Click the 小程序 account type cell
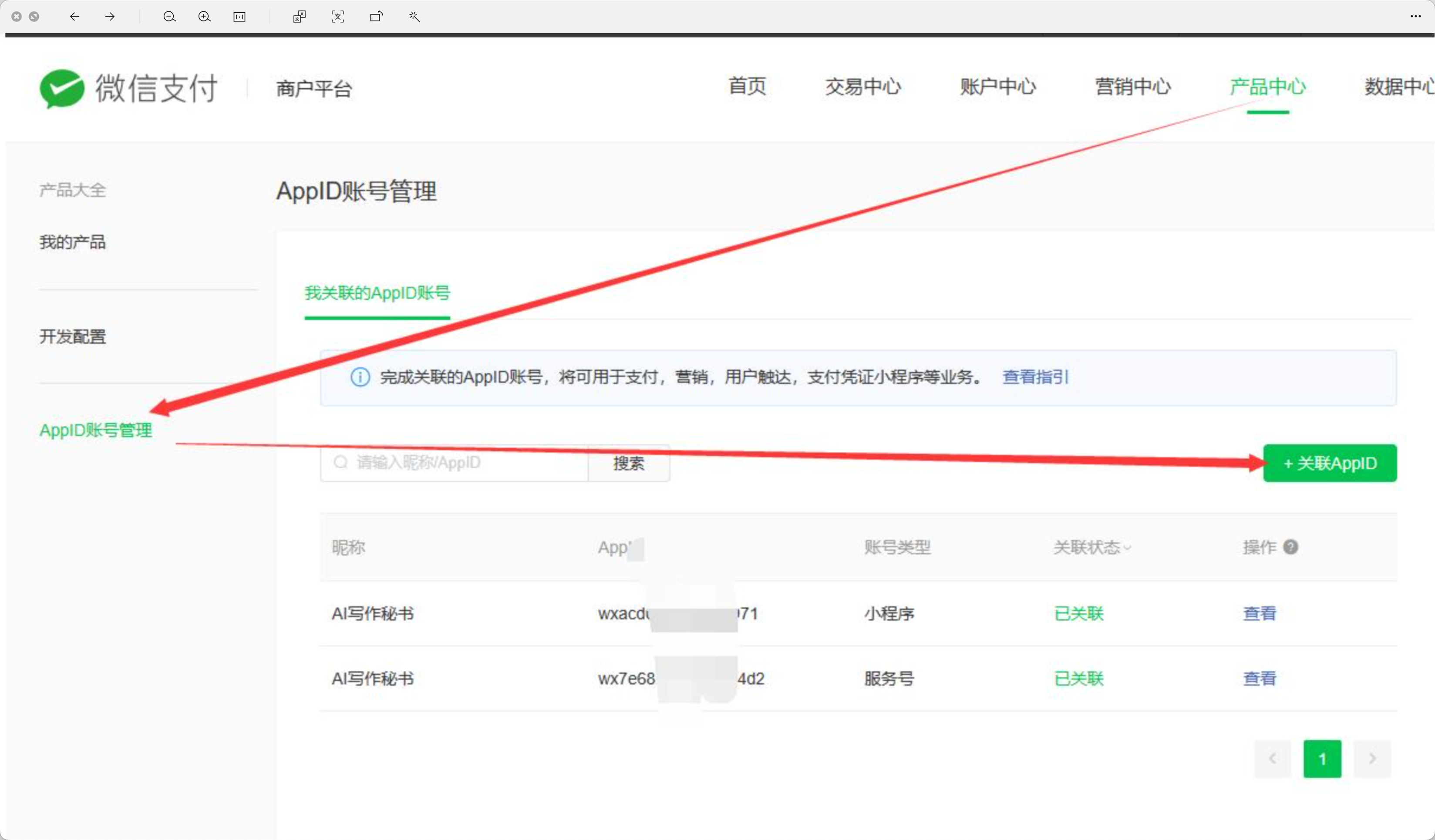 click(889, 614)
